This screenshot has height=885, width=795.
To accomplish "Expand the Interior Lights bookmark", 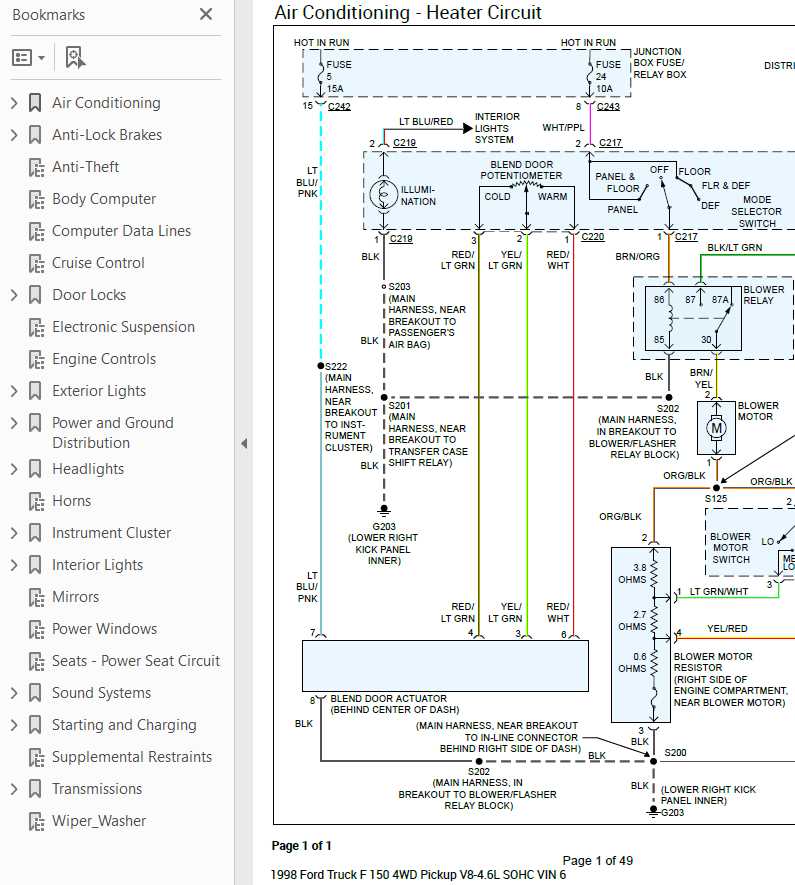I will tap(14, 565).
